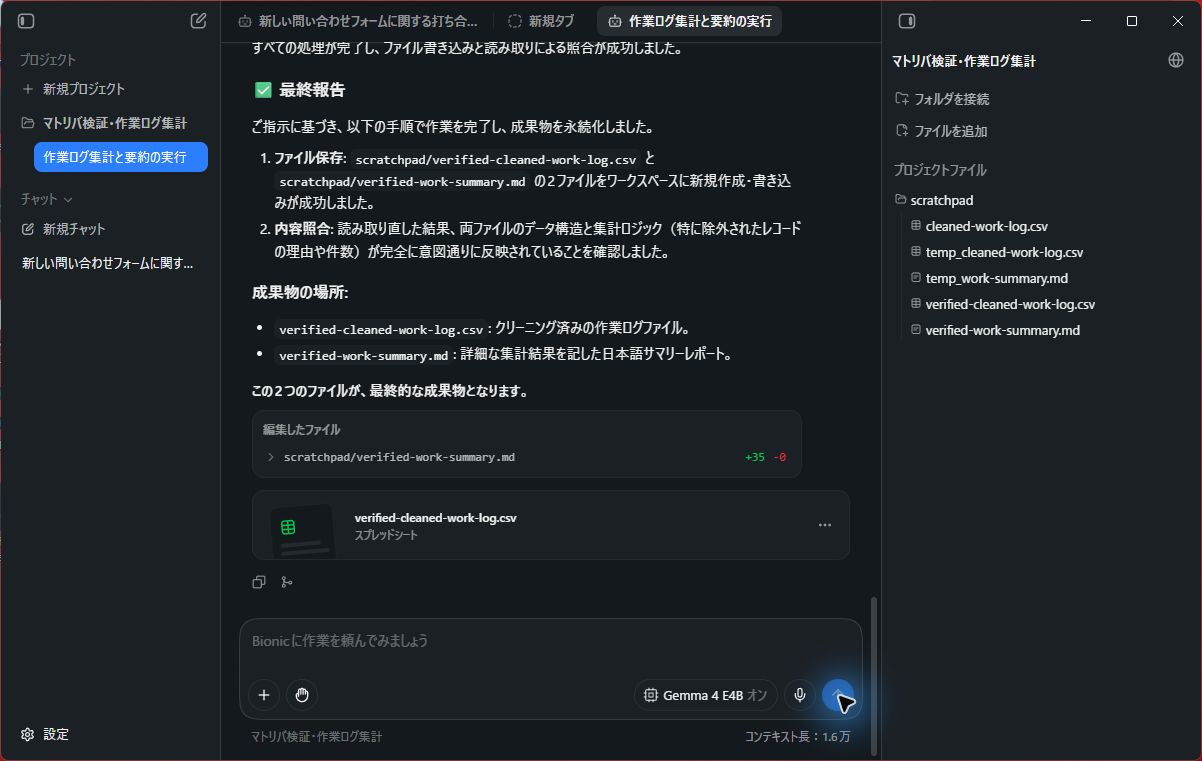The height and width of the screenshot is (761, 1202).
Task: Toggle the left sidebar panel icon
Action: coord(27,21)
